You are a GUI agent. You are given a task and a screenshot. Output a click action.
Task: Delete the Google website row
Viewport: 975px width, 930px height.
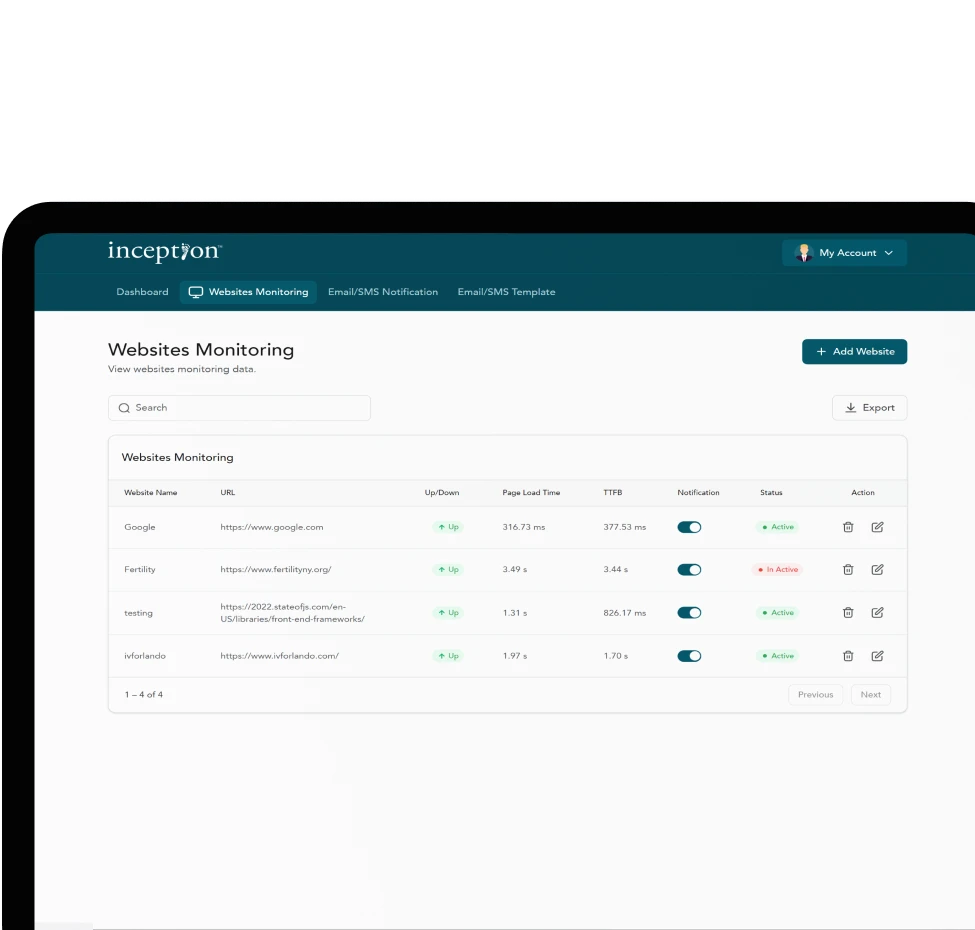pos(848,527)
